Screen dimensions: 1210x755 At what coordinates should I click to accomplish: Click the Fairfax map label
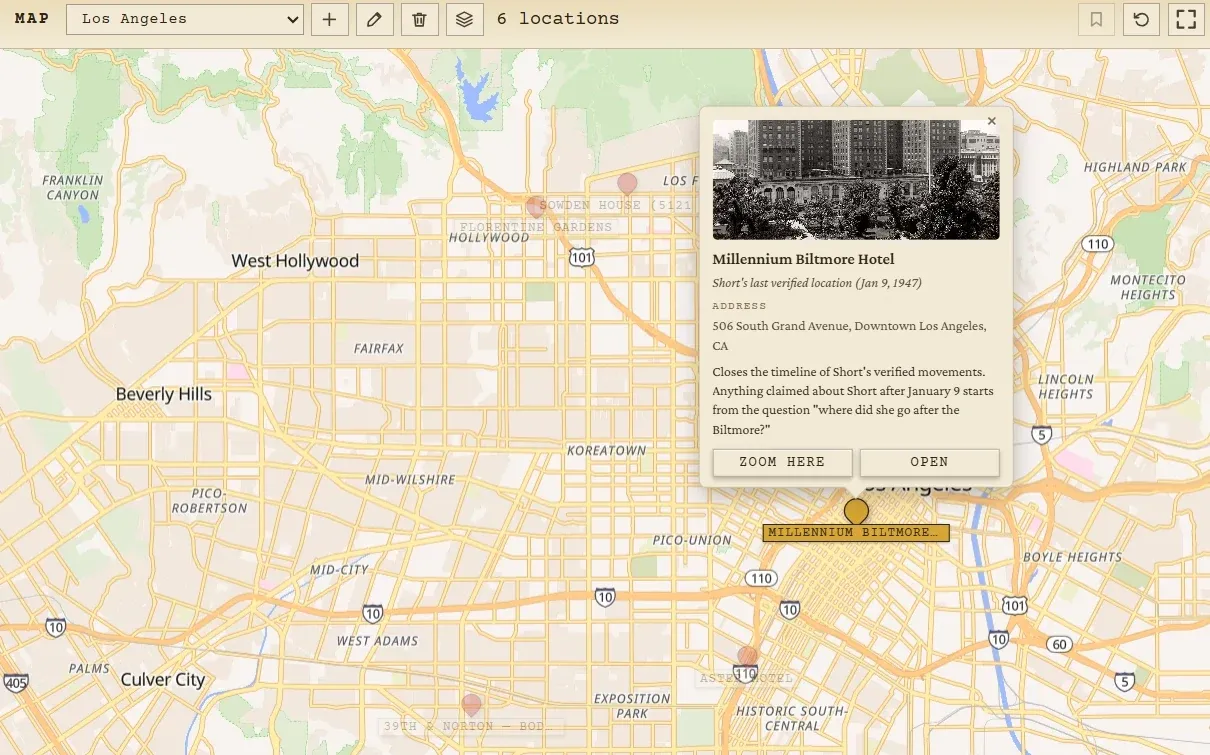click(x=379, y=349)
